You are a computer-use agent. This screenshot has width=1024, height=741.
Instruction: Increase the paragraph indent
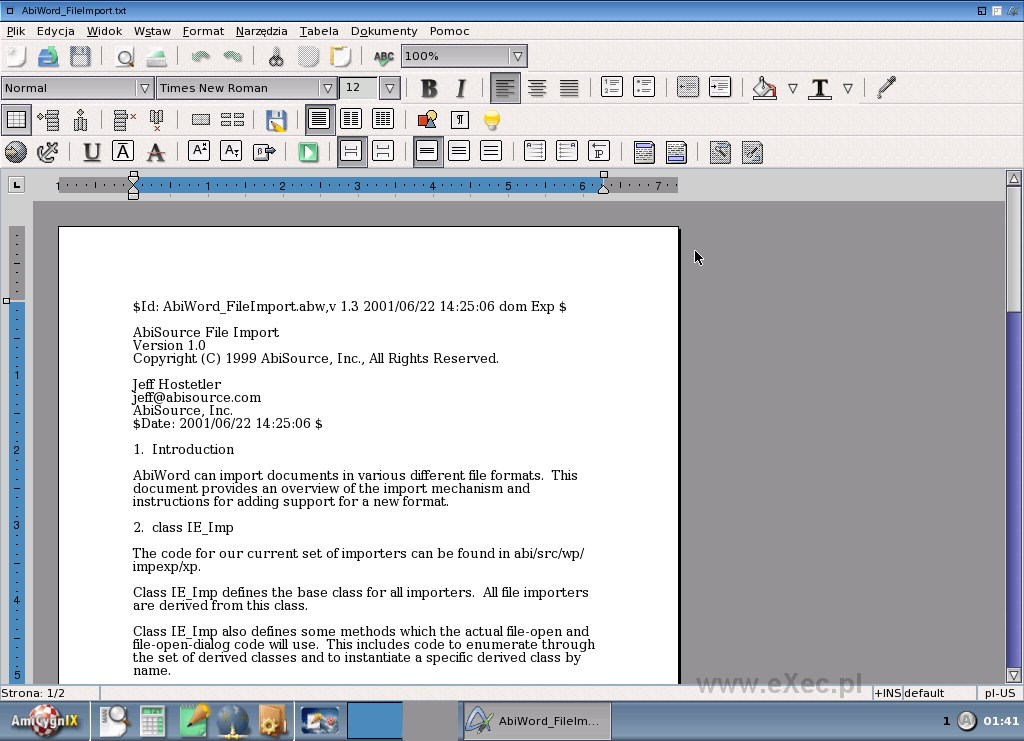tap(720, 88)
